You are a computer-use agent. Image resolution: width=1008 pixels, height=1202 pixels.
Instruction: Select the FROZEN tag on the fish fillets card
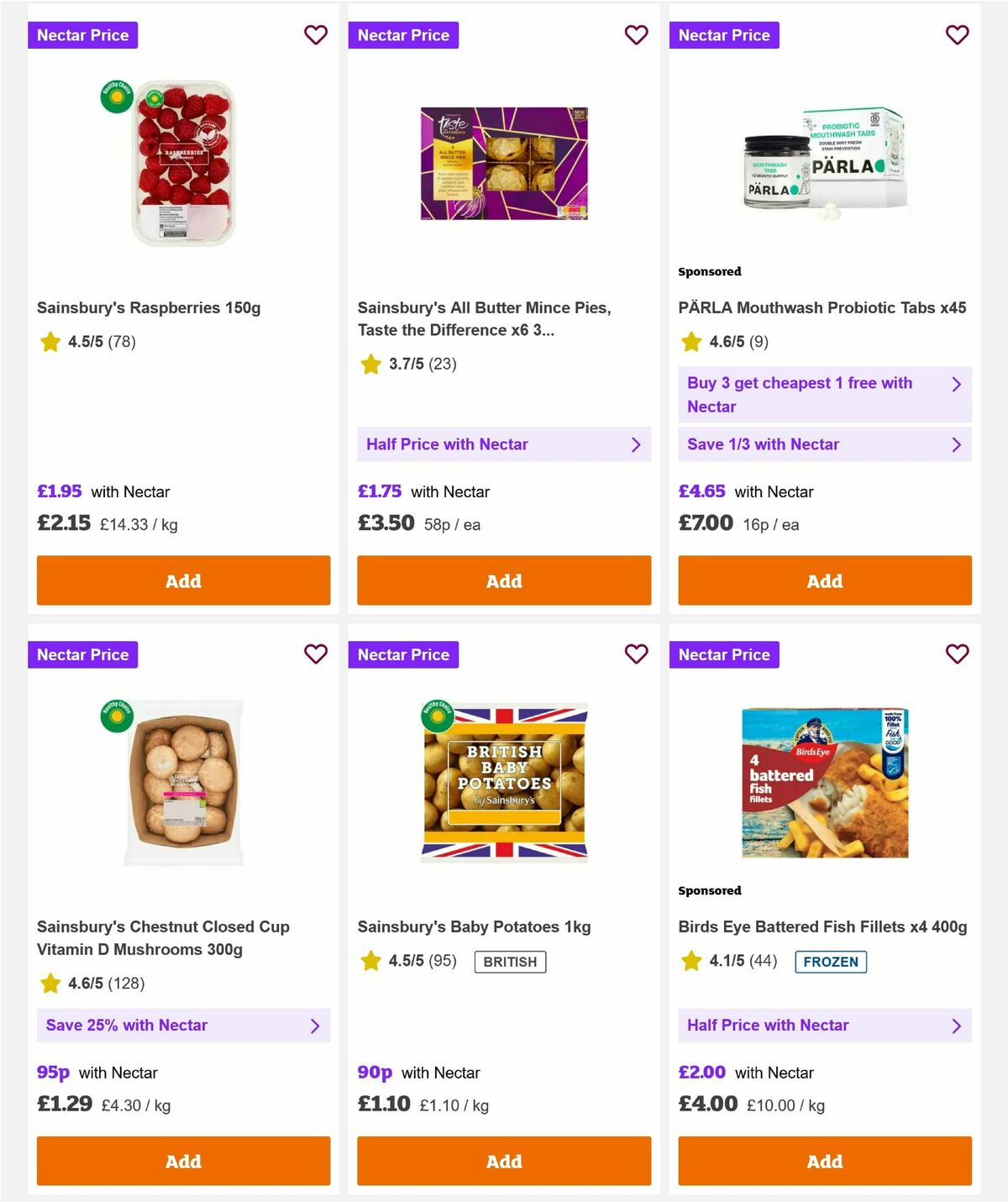click(831, 962)
